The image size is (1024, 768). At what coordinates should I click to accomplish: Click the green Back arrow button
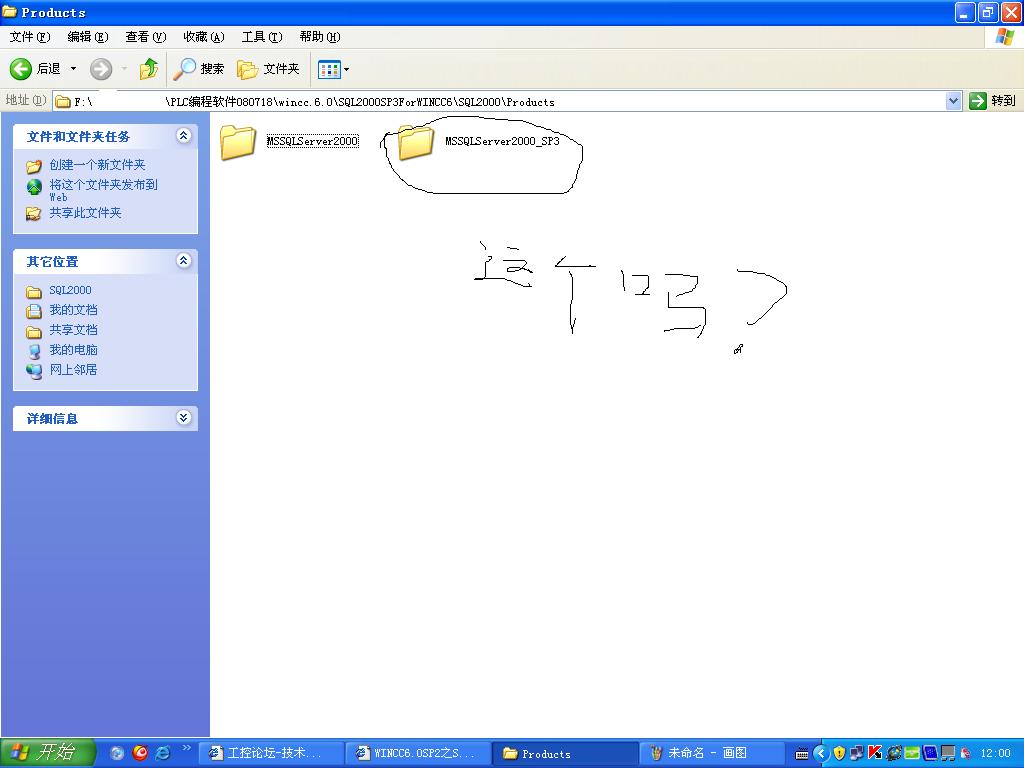point(21,69)
